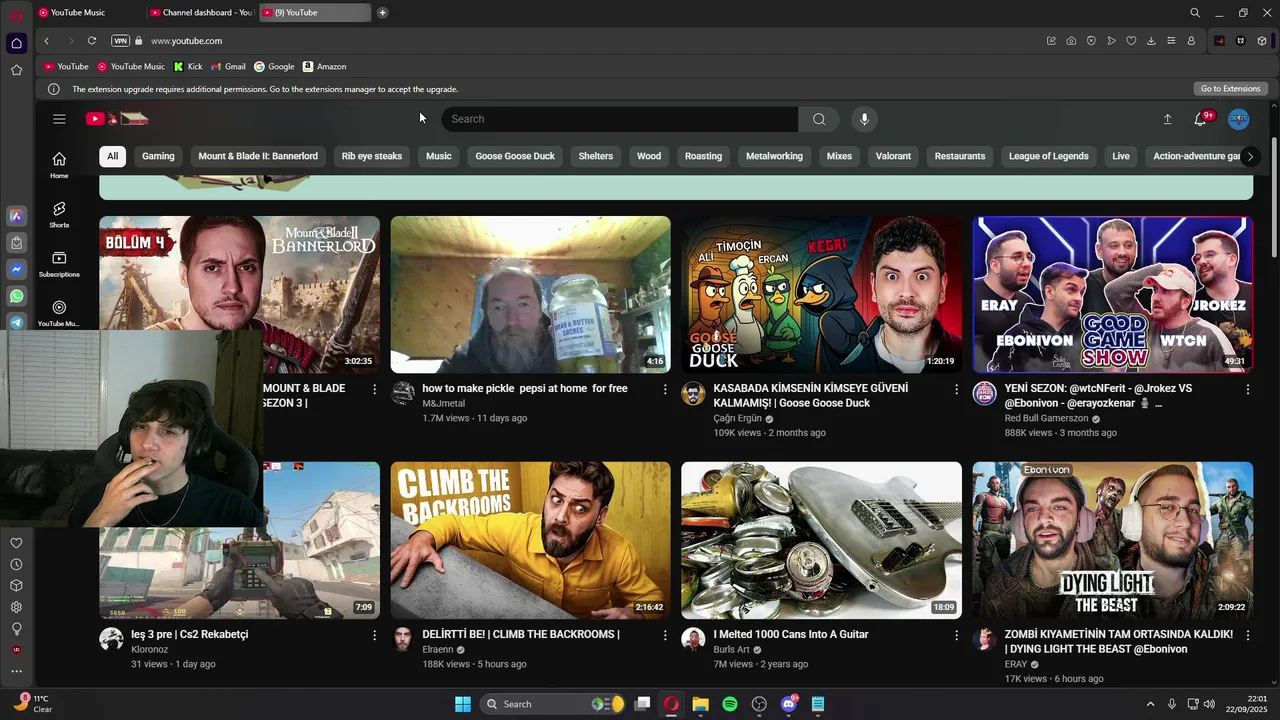The image size is (1280, 720).
Task: Play the Climb the Backrooms thumbnail
Action: pyautogui.click(x=530, y=540)
